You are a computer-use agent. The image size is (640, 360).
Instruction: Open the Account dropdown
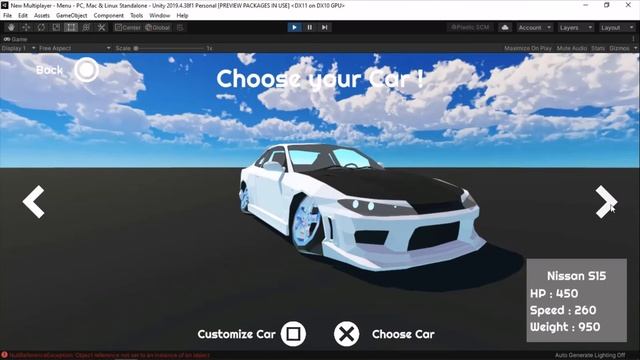point(534,27)
